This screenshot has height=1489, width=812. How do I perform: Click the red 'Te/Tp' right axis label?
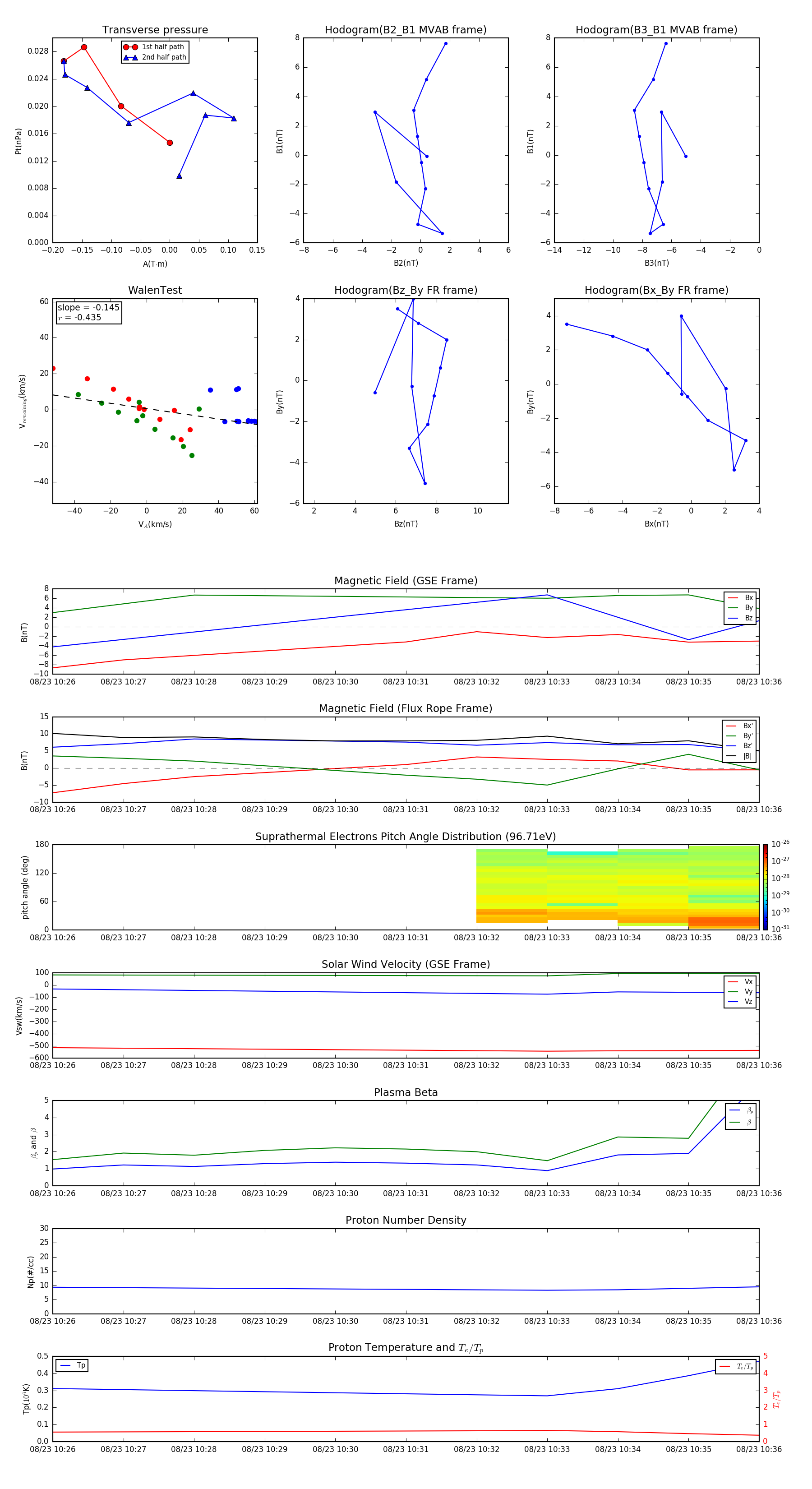click(x=776, y=1399)
